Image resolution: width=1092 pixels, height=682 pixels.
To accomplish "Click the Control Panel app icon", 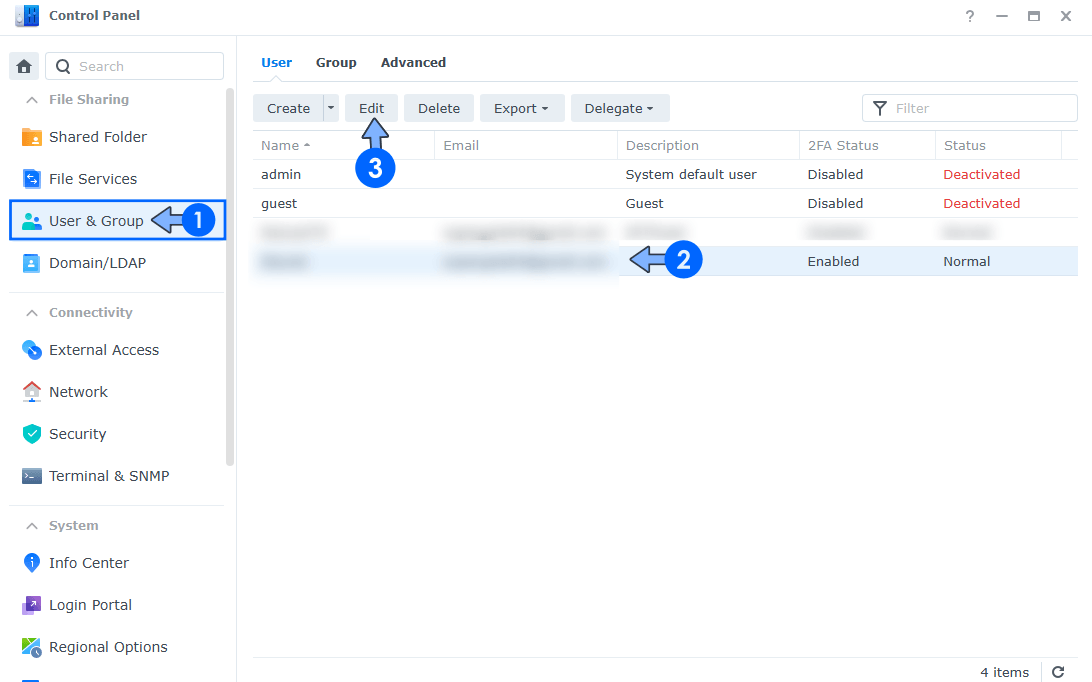I will [27, 15].
